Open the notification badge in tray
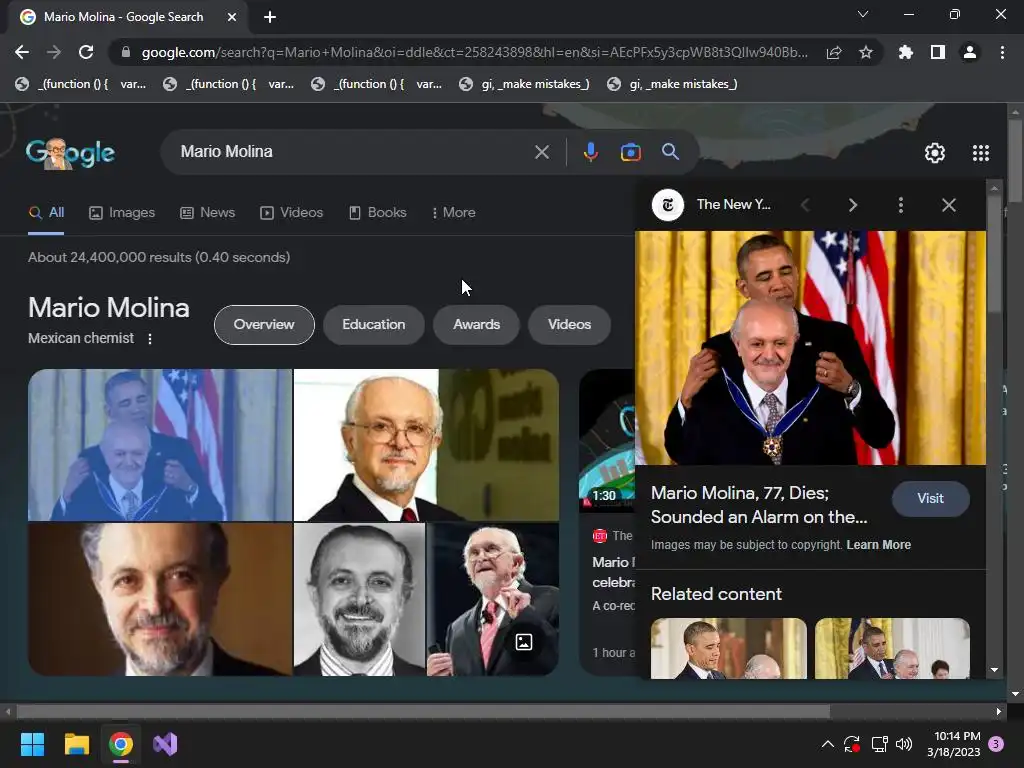The height and width of the screenshot is (768, 1024). point(996,744)
